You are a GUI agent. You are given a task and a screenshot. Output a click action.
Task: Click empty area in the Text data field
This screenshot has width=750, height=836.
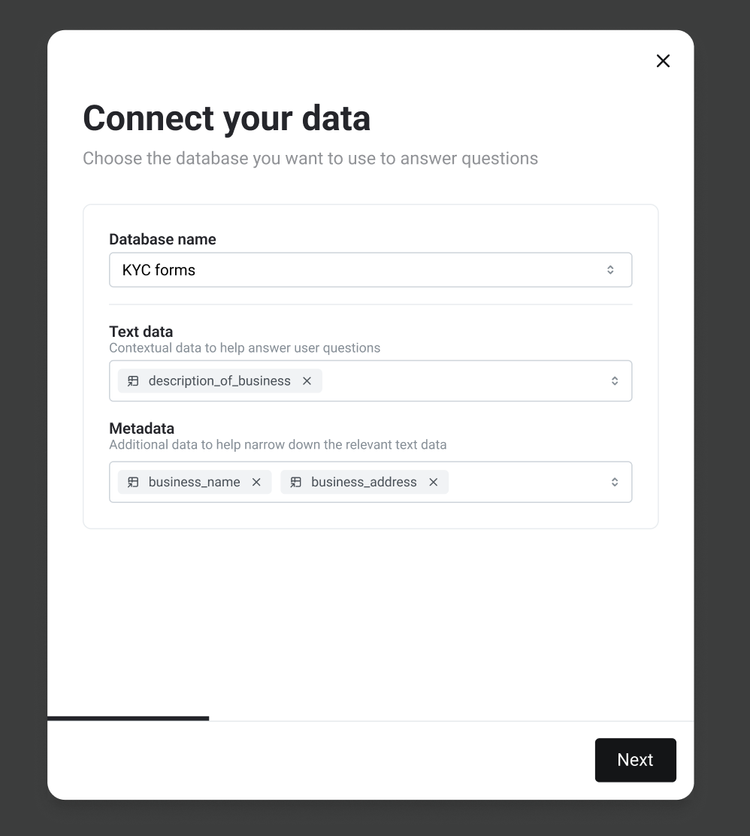point(460,381)
